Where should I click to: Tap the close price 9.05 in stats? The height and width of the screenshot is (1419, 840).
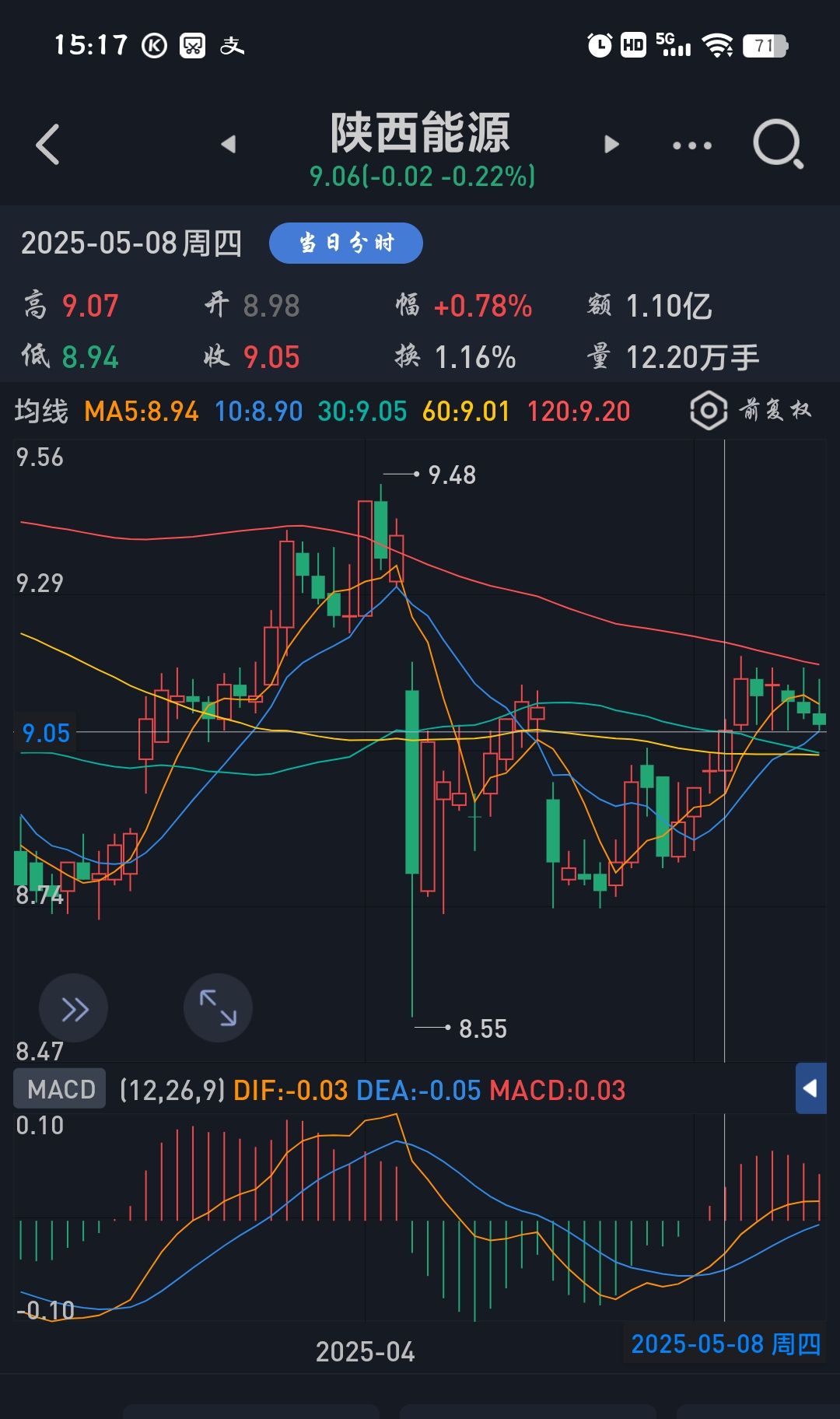tap(271, 358)
